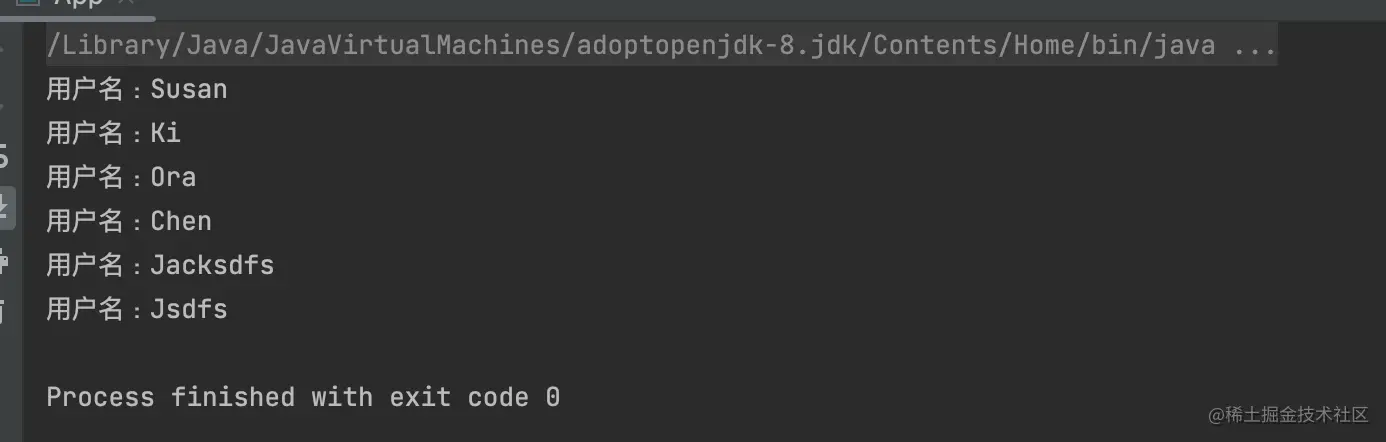Click the 用户名：Jsdfs output line
Viewport: 1386px width, 442px height.
tap(137, 309)
